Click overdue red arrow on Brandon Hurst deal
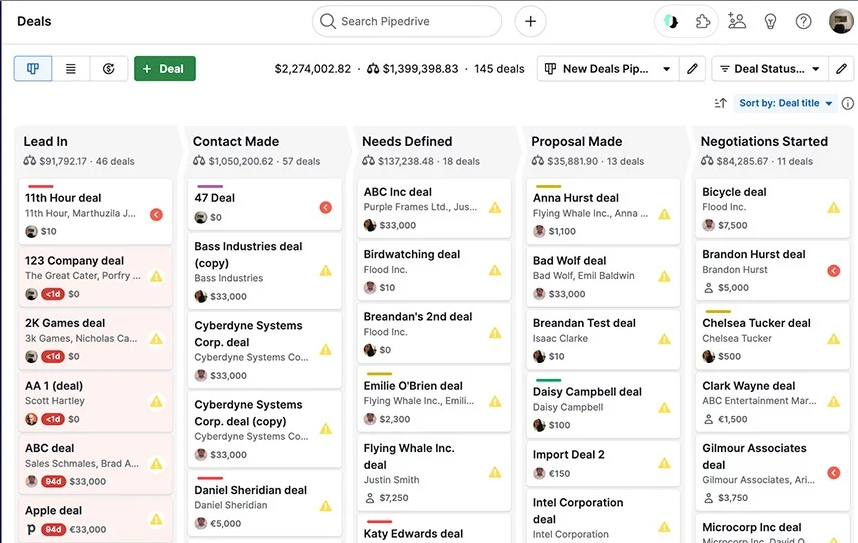858x543 pixels. (833, 270)
